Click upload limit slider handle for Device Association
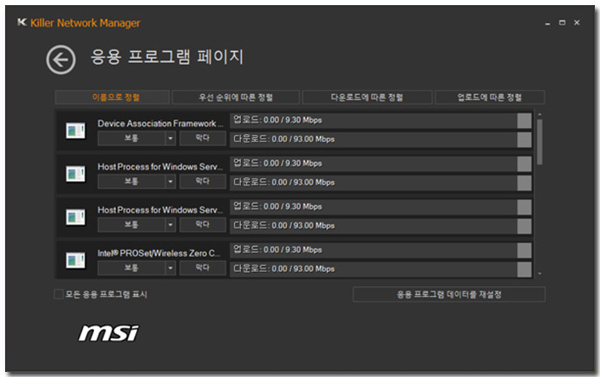The width and height of the screenshot is (600, 377). click(524, 121)
